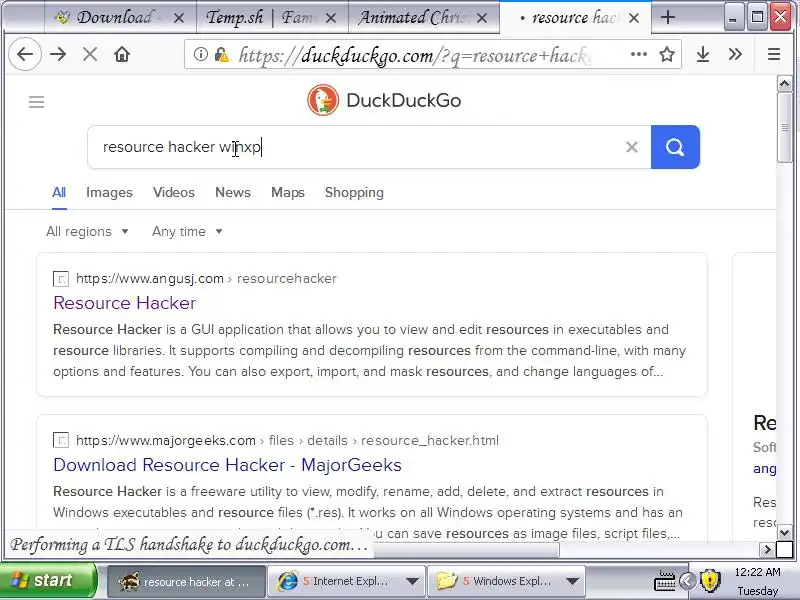The height and width of the screenshot is (600, 800).
Task: Open the Windows Start menu
Action: click(x=48, y=581)
